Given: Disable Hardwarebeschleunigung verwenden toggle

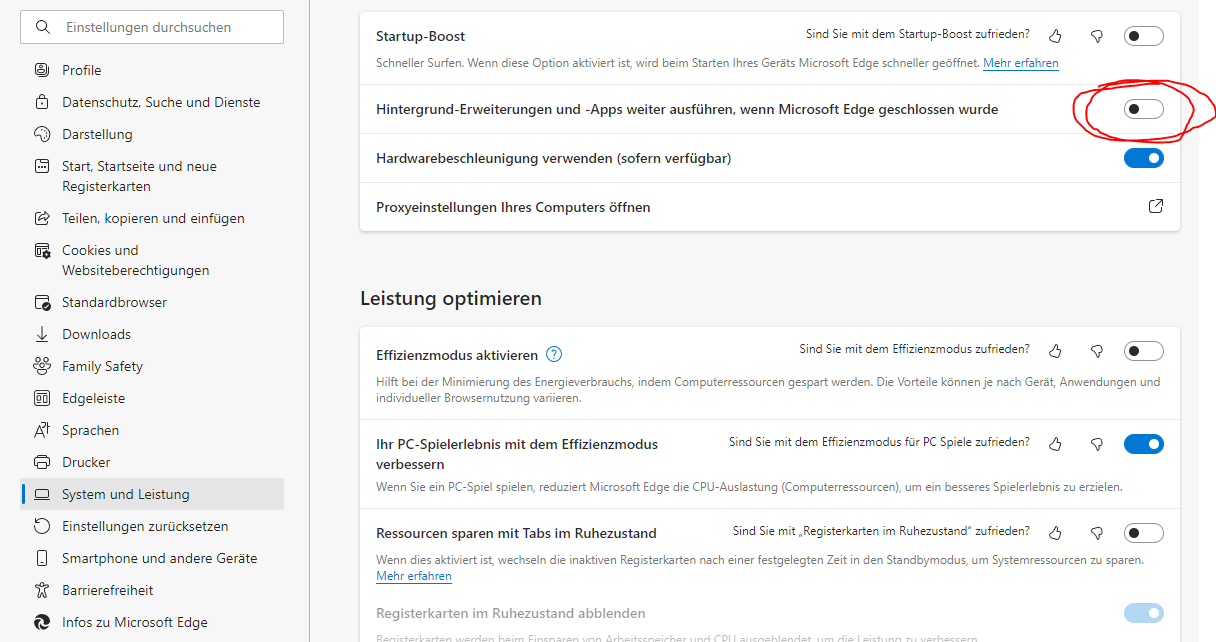Looking at the screenshot, I should coord(1144,158).
